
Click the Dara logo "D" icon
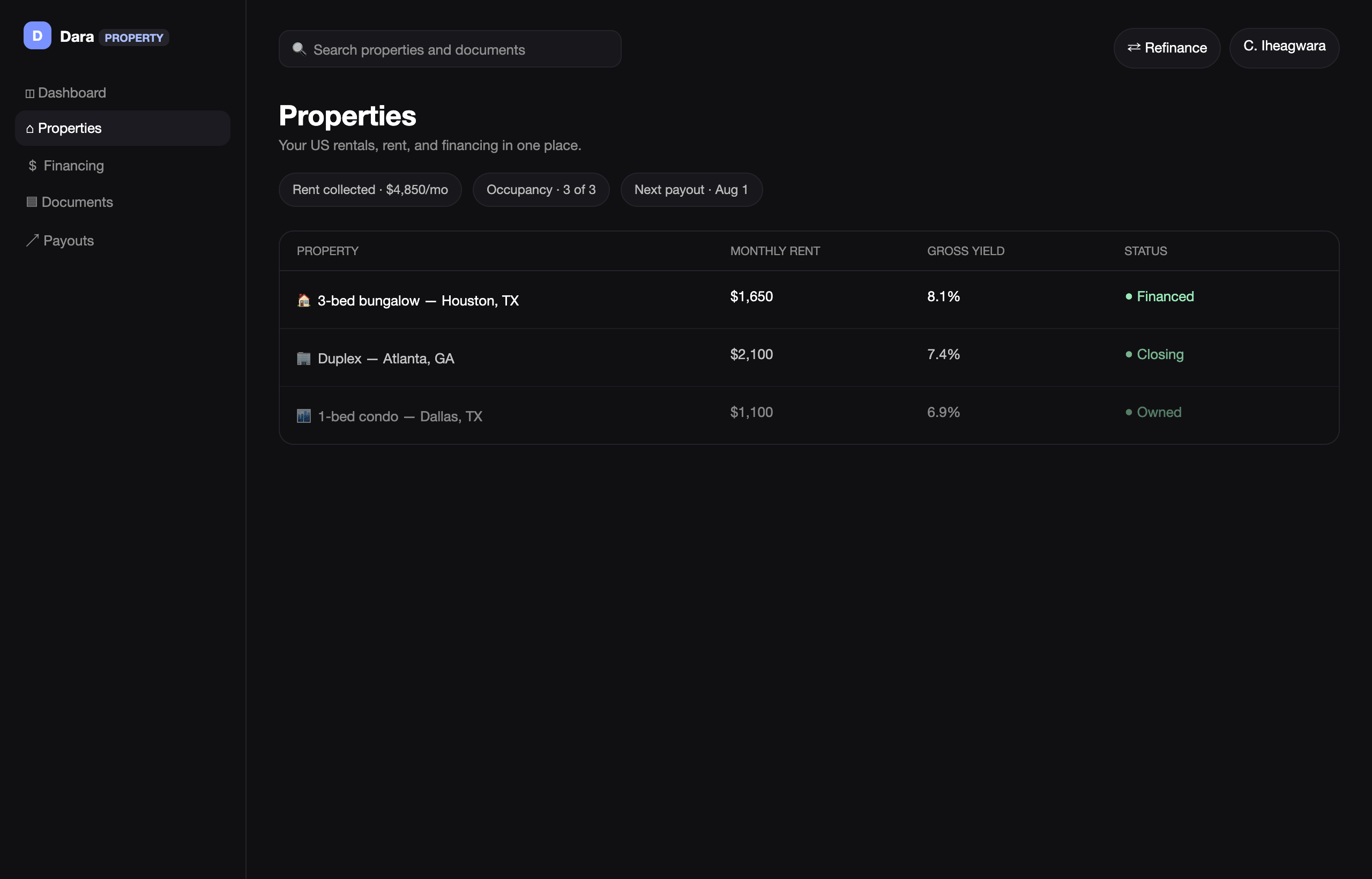coord(37,35)
